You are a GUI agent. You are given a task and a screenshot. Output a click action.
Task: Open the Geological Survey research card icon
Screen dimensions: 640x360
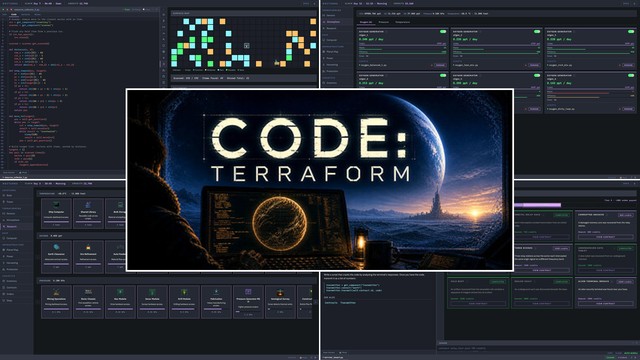tap(280, 292)
